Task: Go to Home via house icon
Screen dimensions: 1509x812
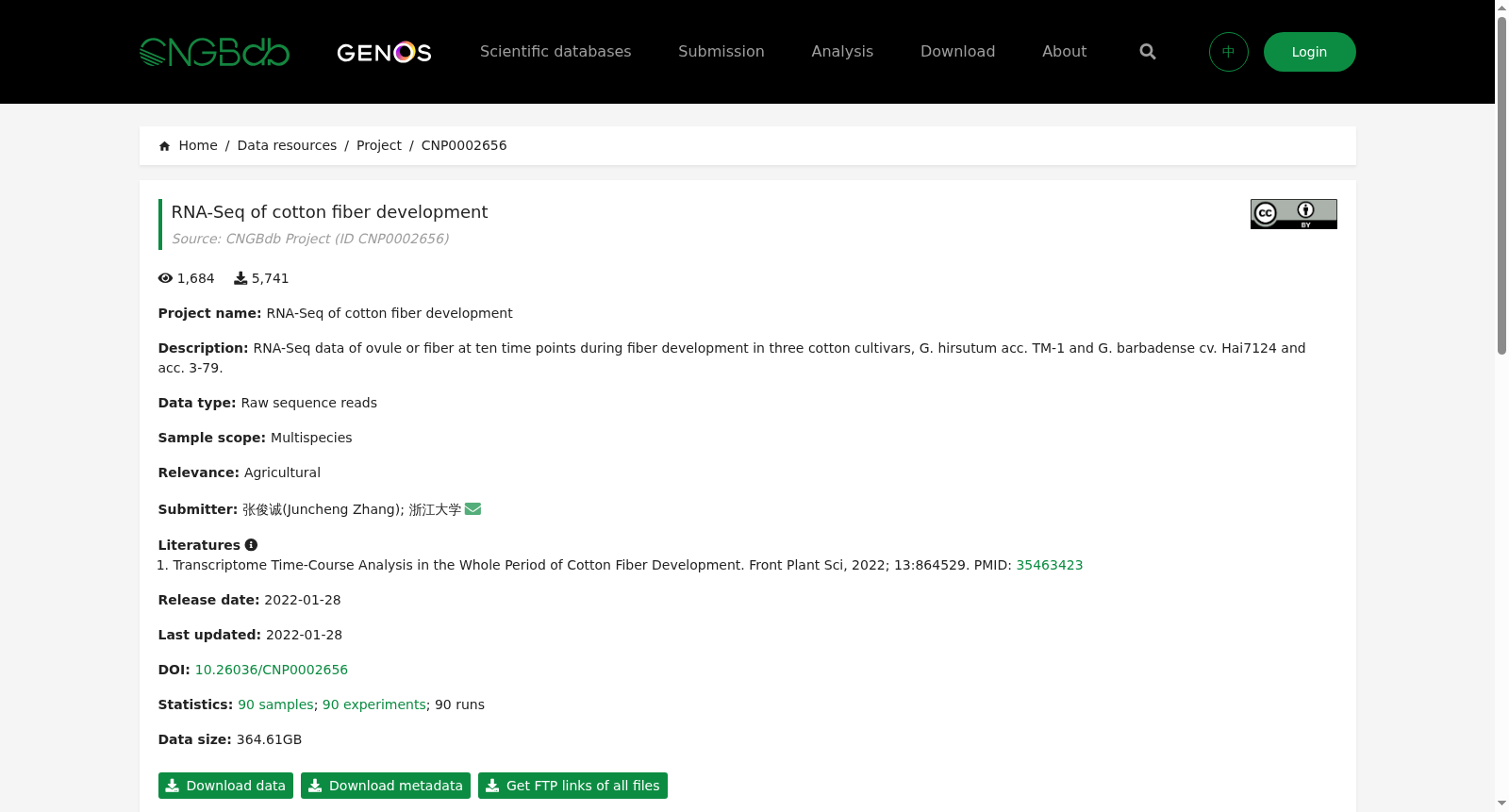Action: 165,146
